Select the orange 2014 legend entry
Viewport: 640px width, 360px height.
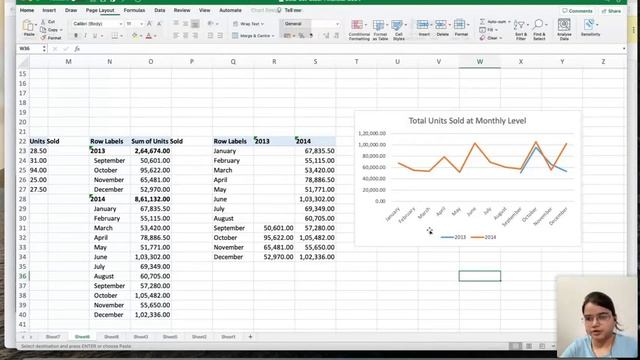(484, 237)
